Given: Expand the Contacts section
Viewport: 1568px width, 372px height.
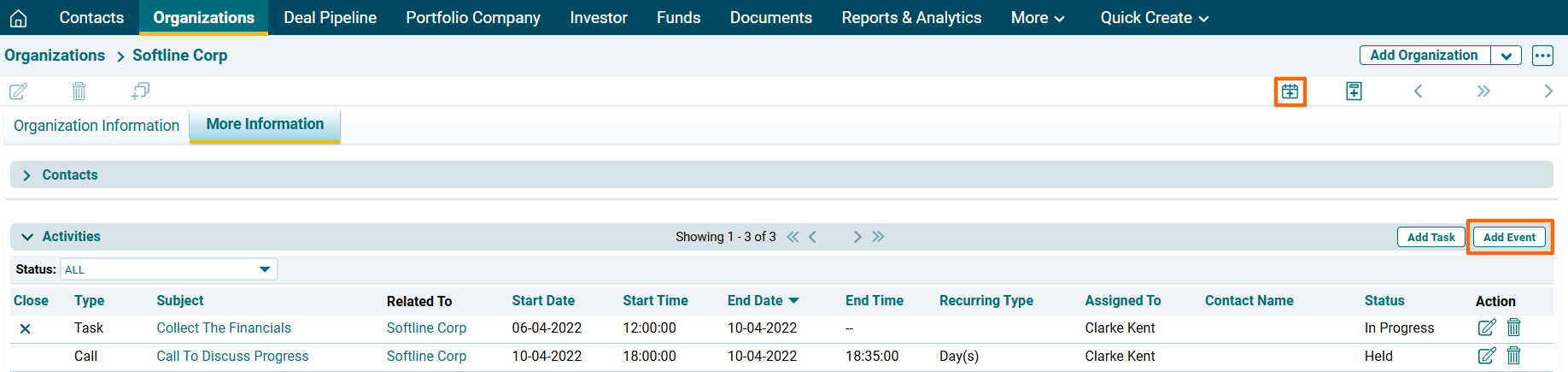Looking at the screenshot, I should click(27, 175).
